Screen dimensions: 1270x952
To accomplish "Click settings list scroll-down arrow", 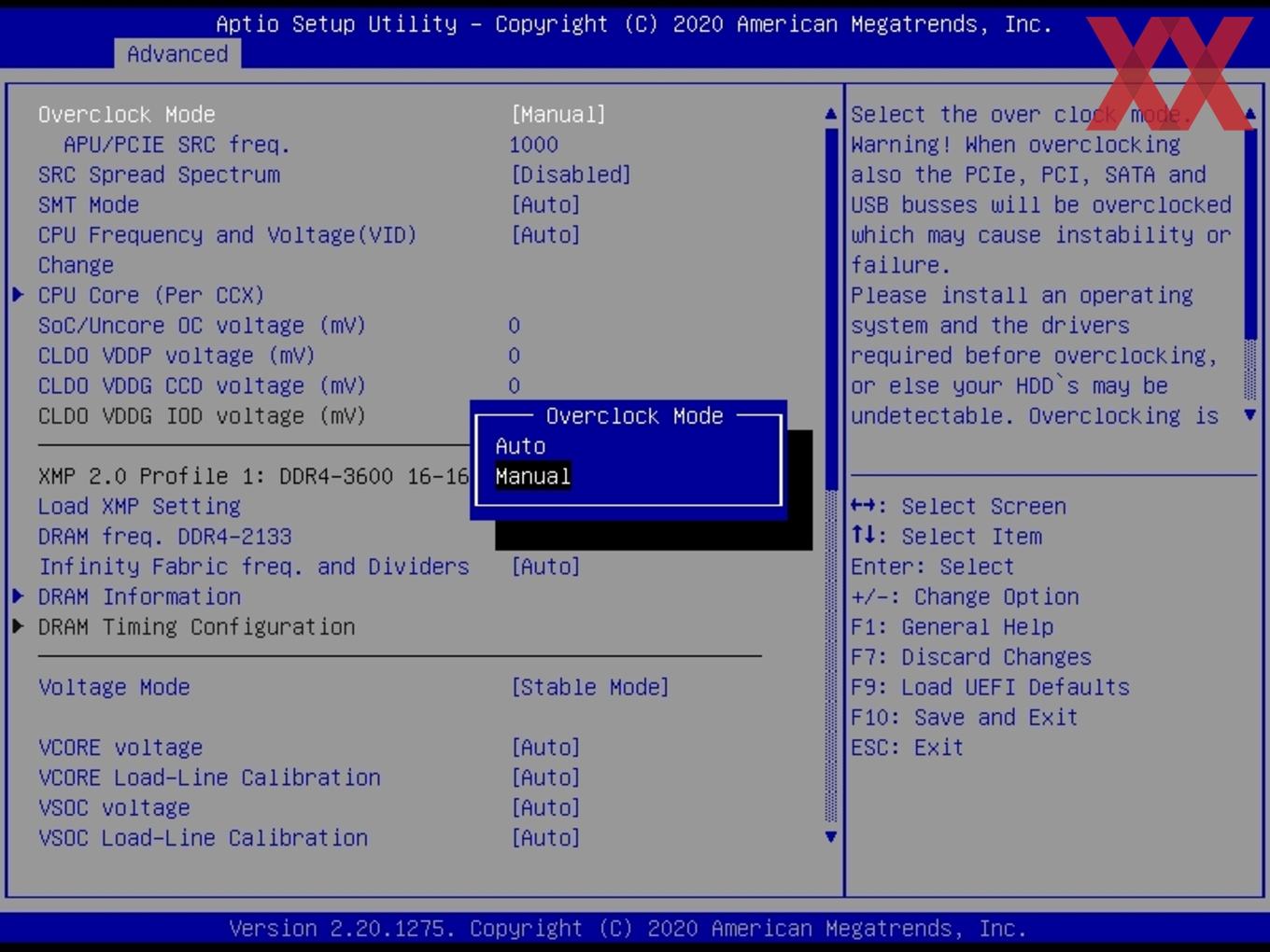I will coord(831,837).
